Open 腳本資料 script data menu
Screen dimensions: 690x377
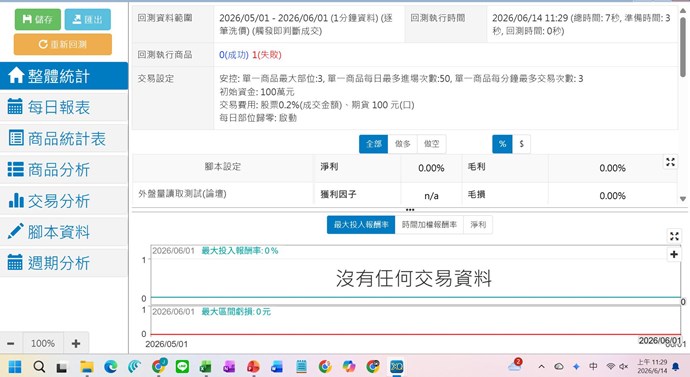[x=64, y=232]
